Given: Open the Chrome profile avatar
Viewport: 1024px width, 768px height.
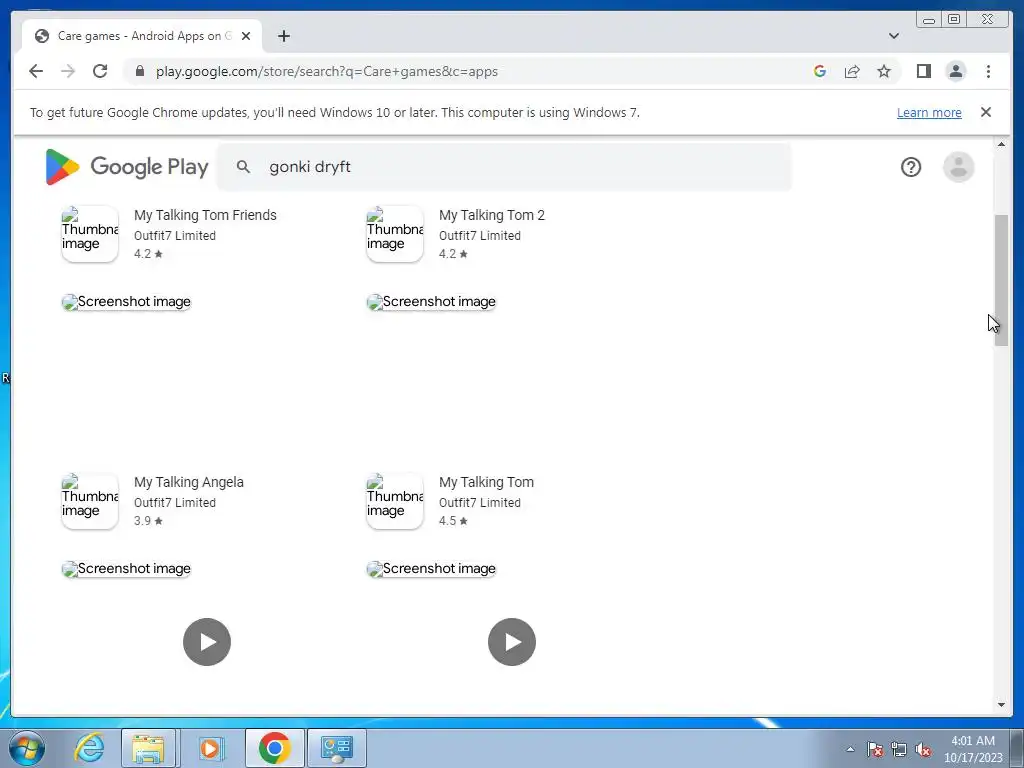Looking at the screenshot, I should pyautogui.click(x=955, y=71).
